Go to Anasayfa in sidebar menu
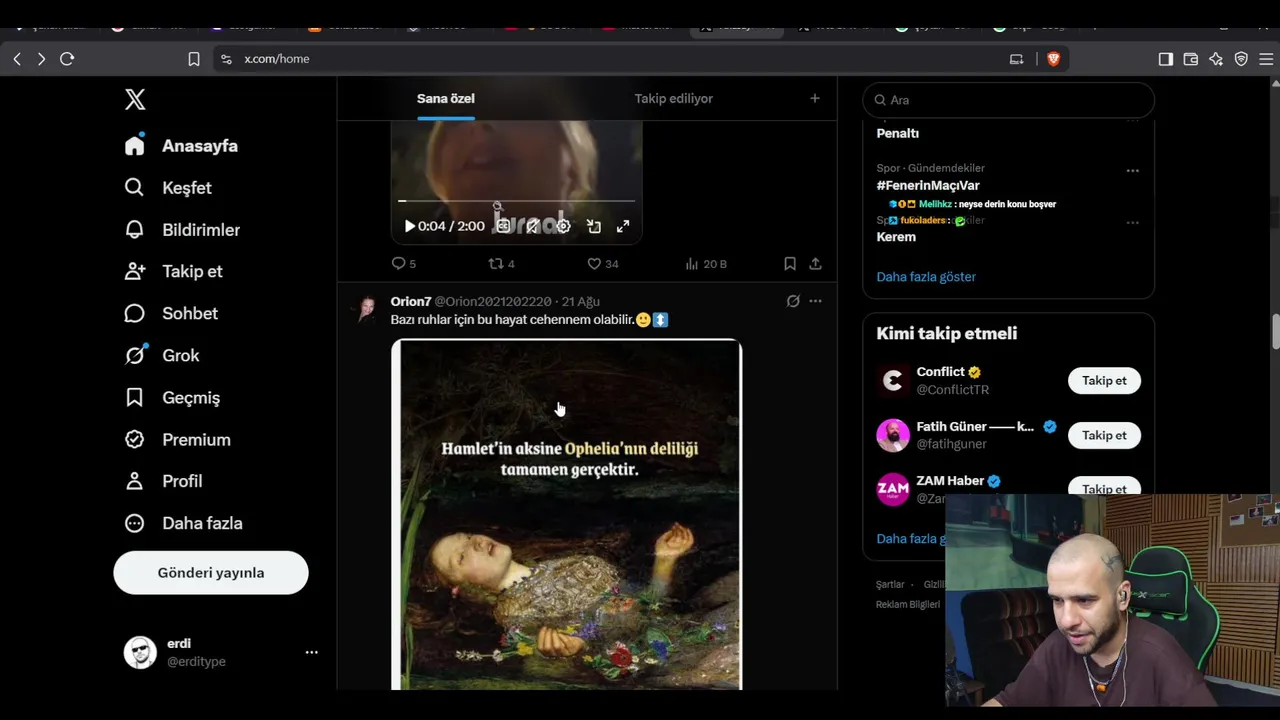The width and height of the screenshot is (1280, 720). pyautogui.click(x=200, y=146)
